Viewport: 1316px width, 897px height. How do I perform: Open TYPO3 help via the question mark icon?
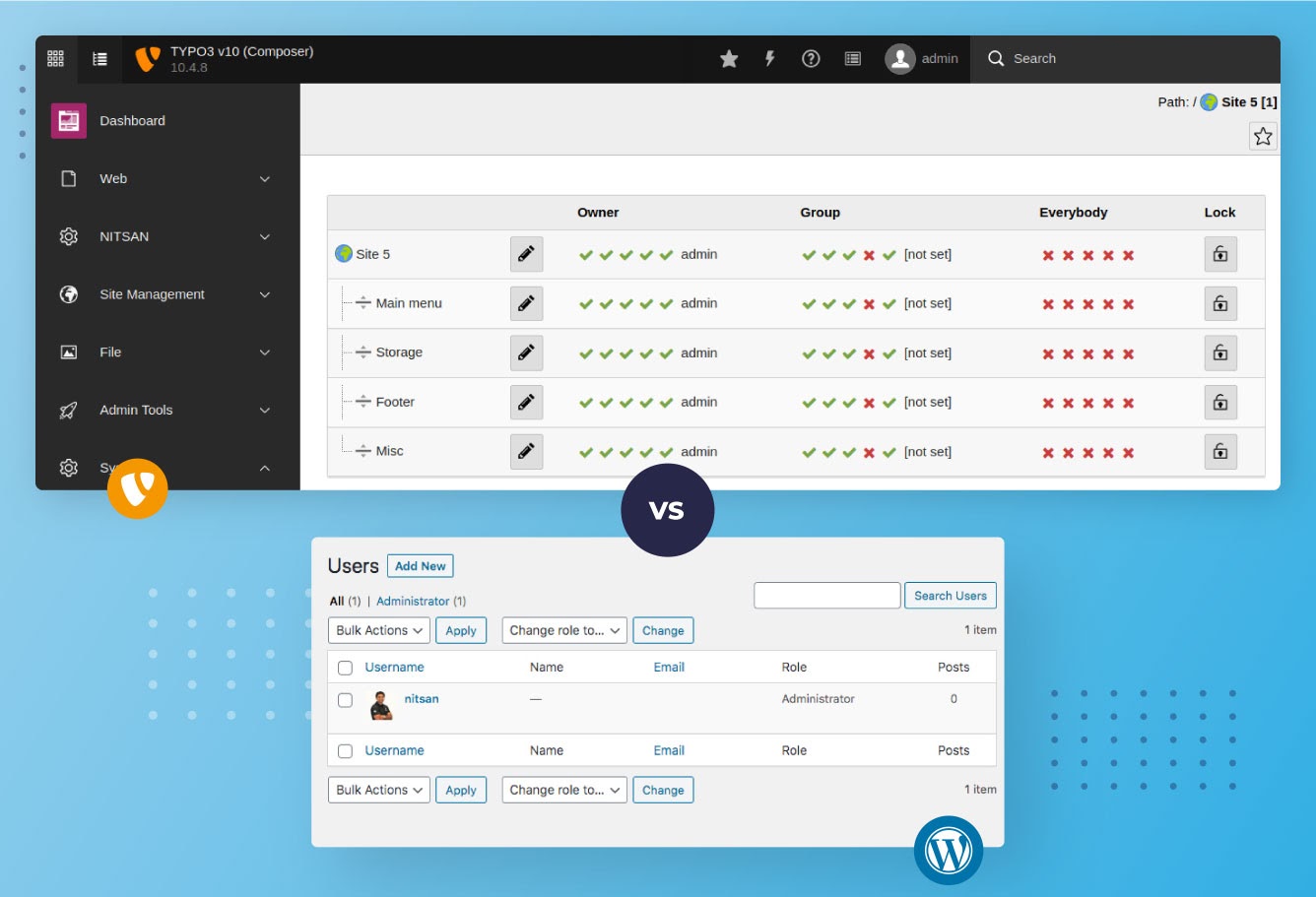(810, 58)
